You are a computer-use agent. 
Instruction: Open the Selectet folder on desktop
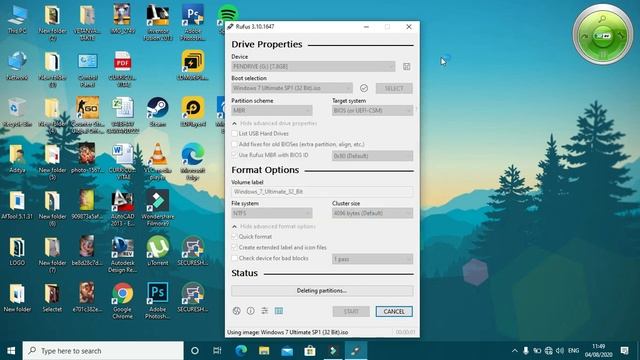[x=52, y=298]
